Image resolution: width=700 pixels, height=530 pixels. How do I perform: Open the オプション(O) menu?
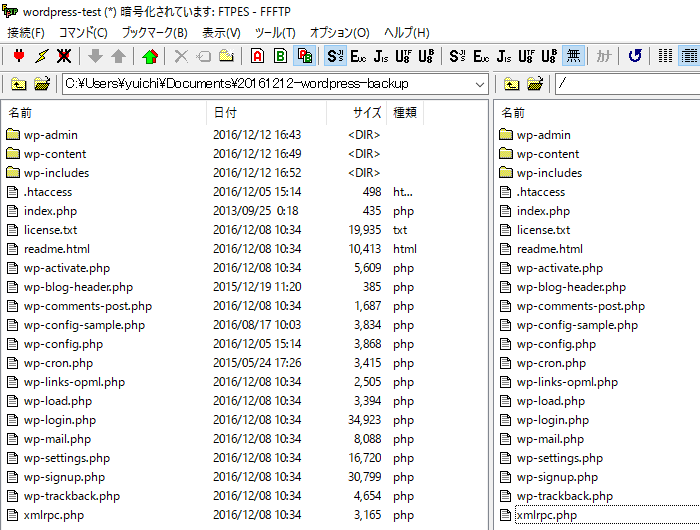pos(339,33)
